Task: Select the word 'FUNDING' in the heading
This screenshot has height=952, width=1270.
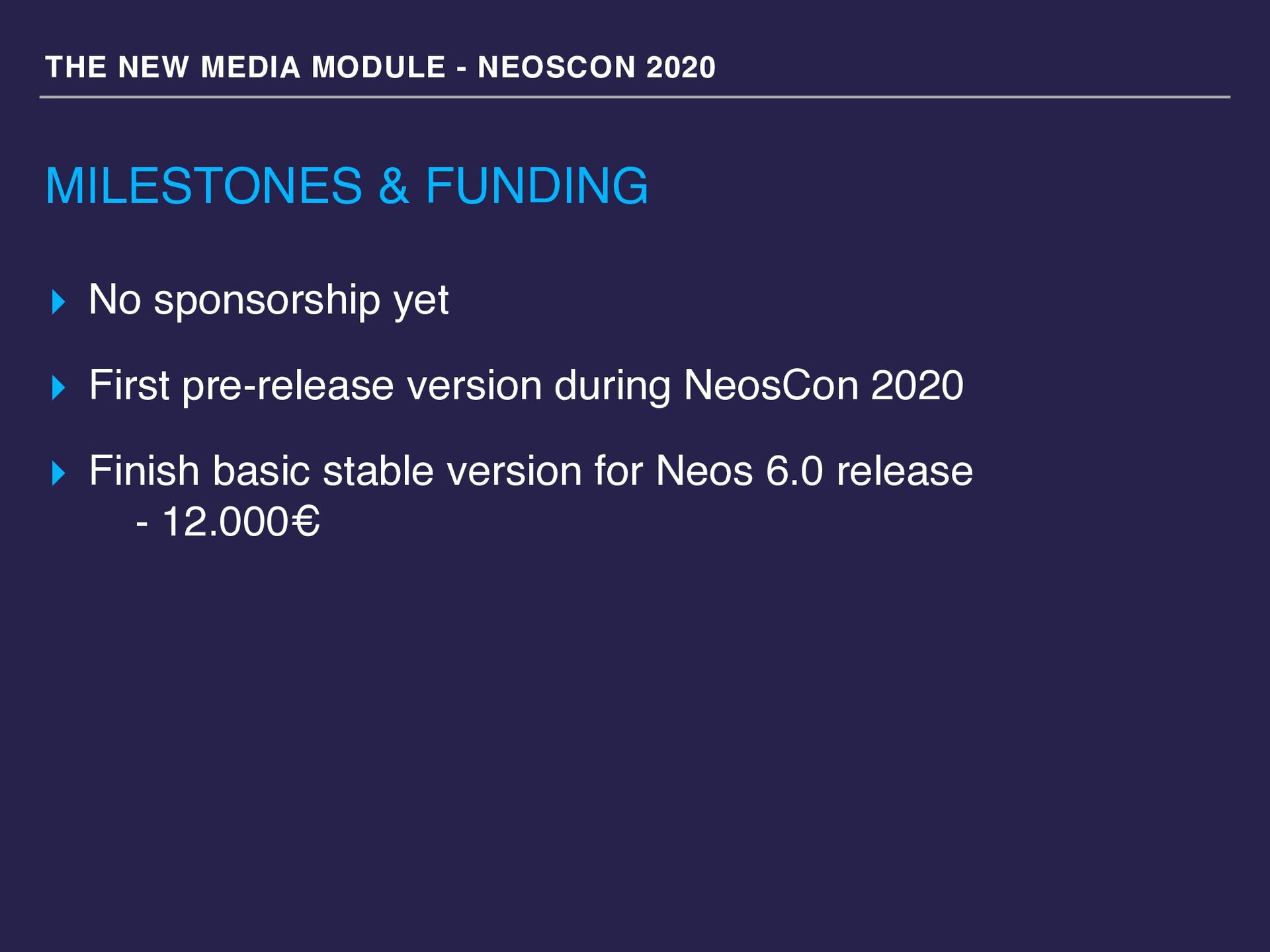Action: coord(536,186)
